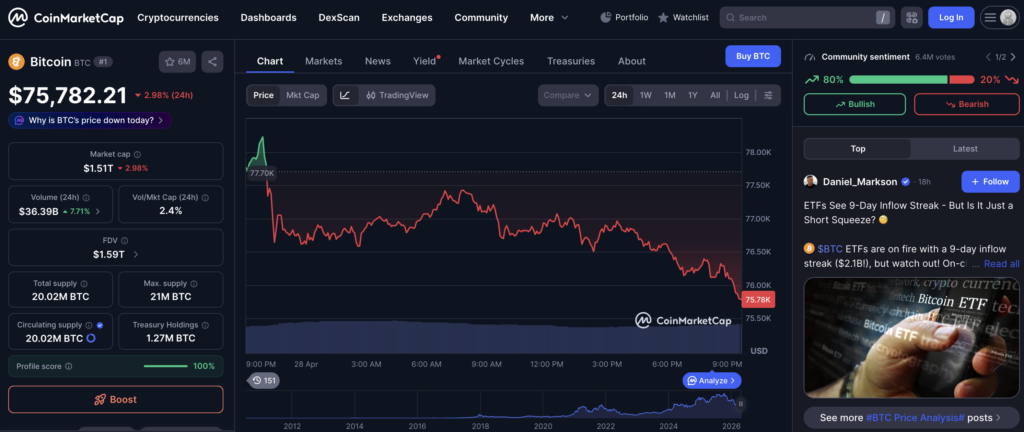The image size is (1024, 432).
Task: Click in the Search field
Action: tap(807, 18)
